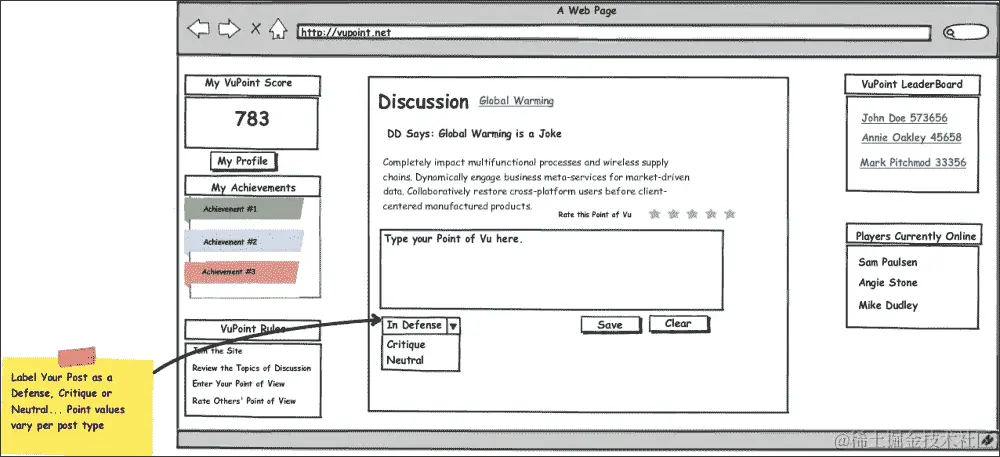This screenshot has height=457, width=1000.
Task: Open the In Defense dropdown arrow
Action: click(x=453, y=326)
